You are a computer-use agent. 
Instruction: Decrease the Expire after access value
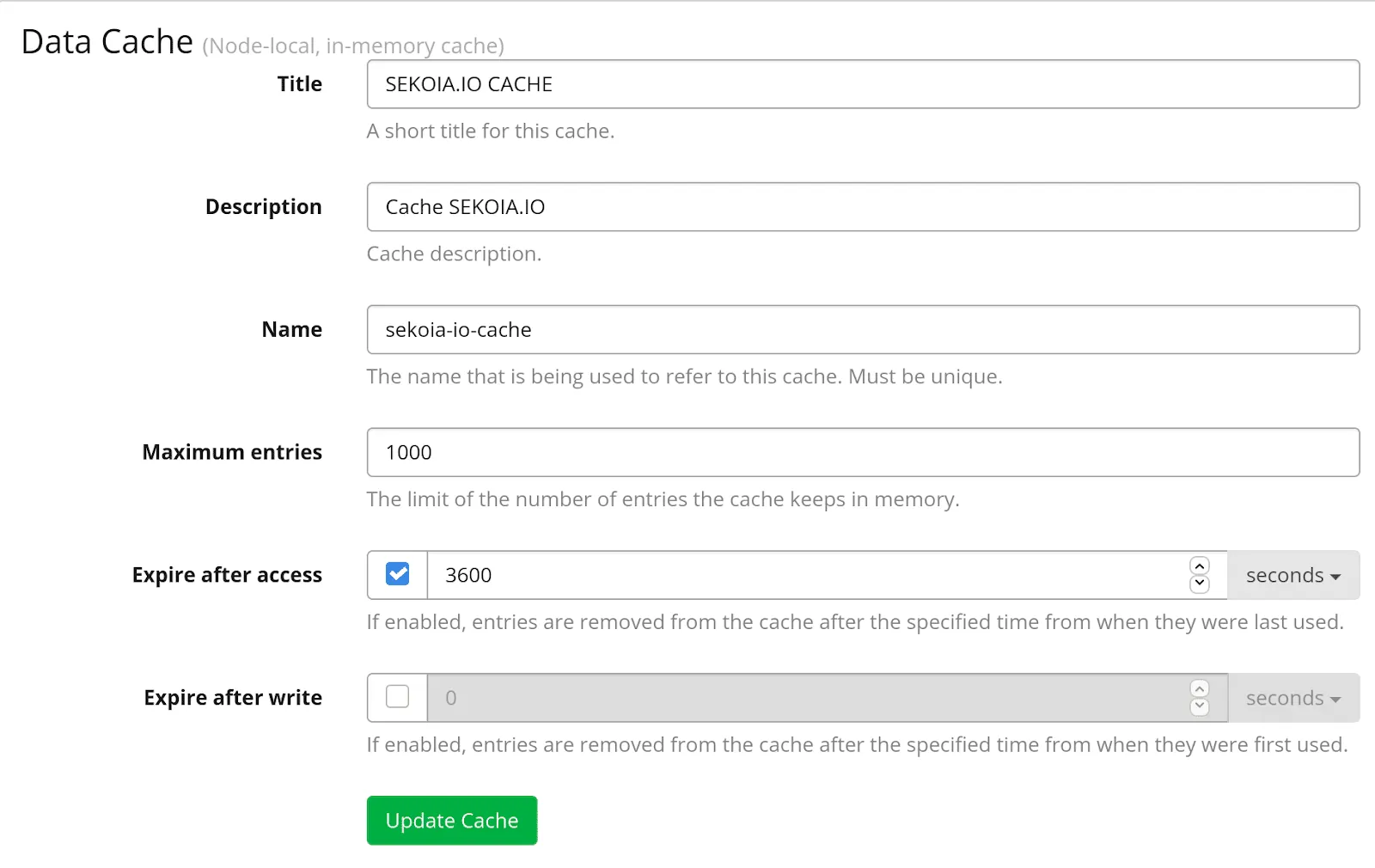(x=1200, y=584)
